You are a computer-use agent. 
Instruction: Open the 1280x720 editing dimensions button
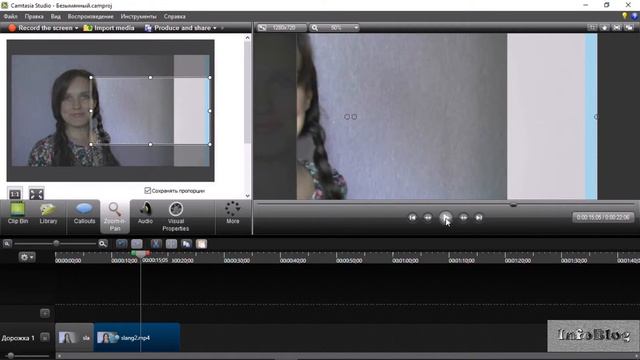click(281, 28)
